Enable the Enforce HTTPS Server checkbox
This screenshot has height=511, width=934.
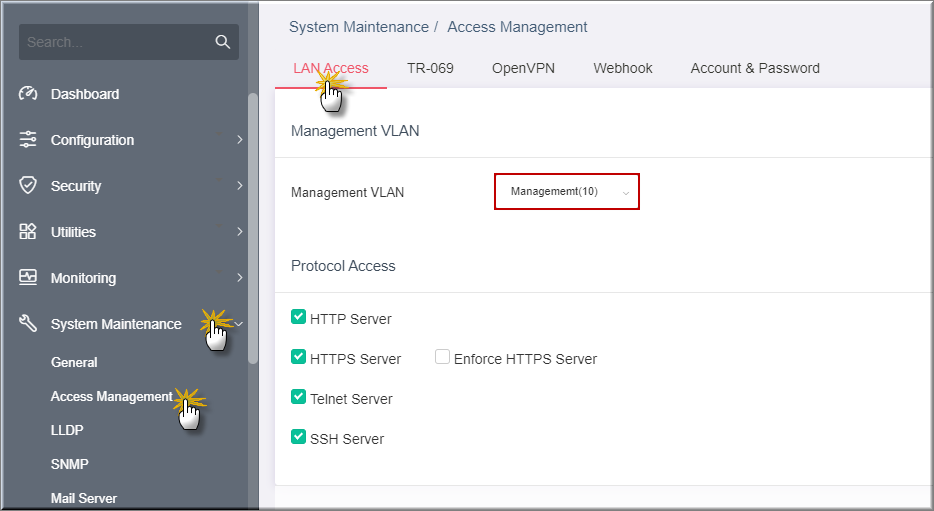[442, 357]
